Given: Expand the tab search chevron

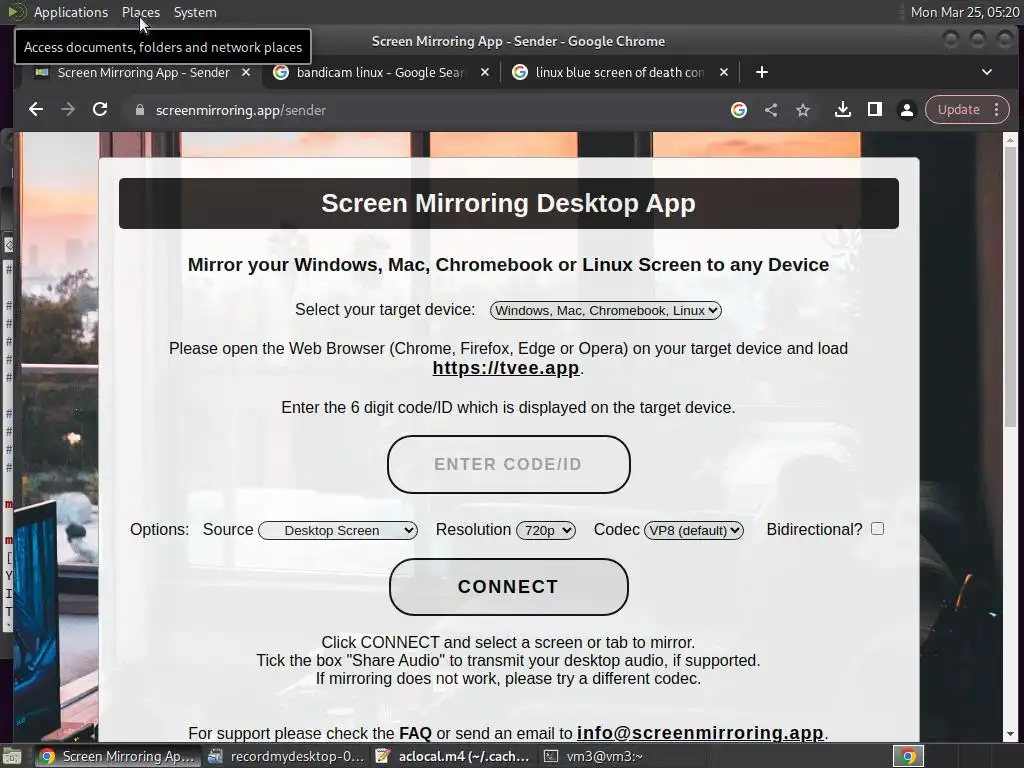Looking at the screenshot, I should coord(987,72).
